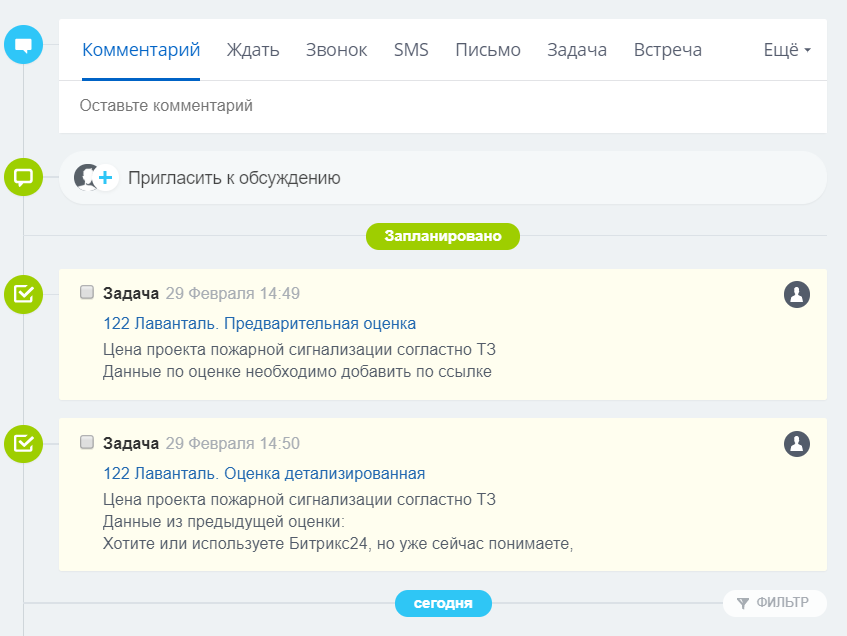The width and height of the screenshot is (847, 636).
Task: Check the 14:50 Задача completion checkbox
Action: click(x=87, y=442)
